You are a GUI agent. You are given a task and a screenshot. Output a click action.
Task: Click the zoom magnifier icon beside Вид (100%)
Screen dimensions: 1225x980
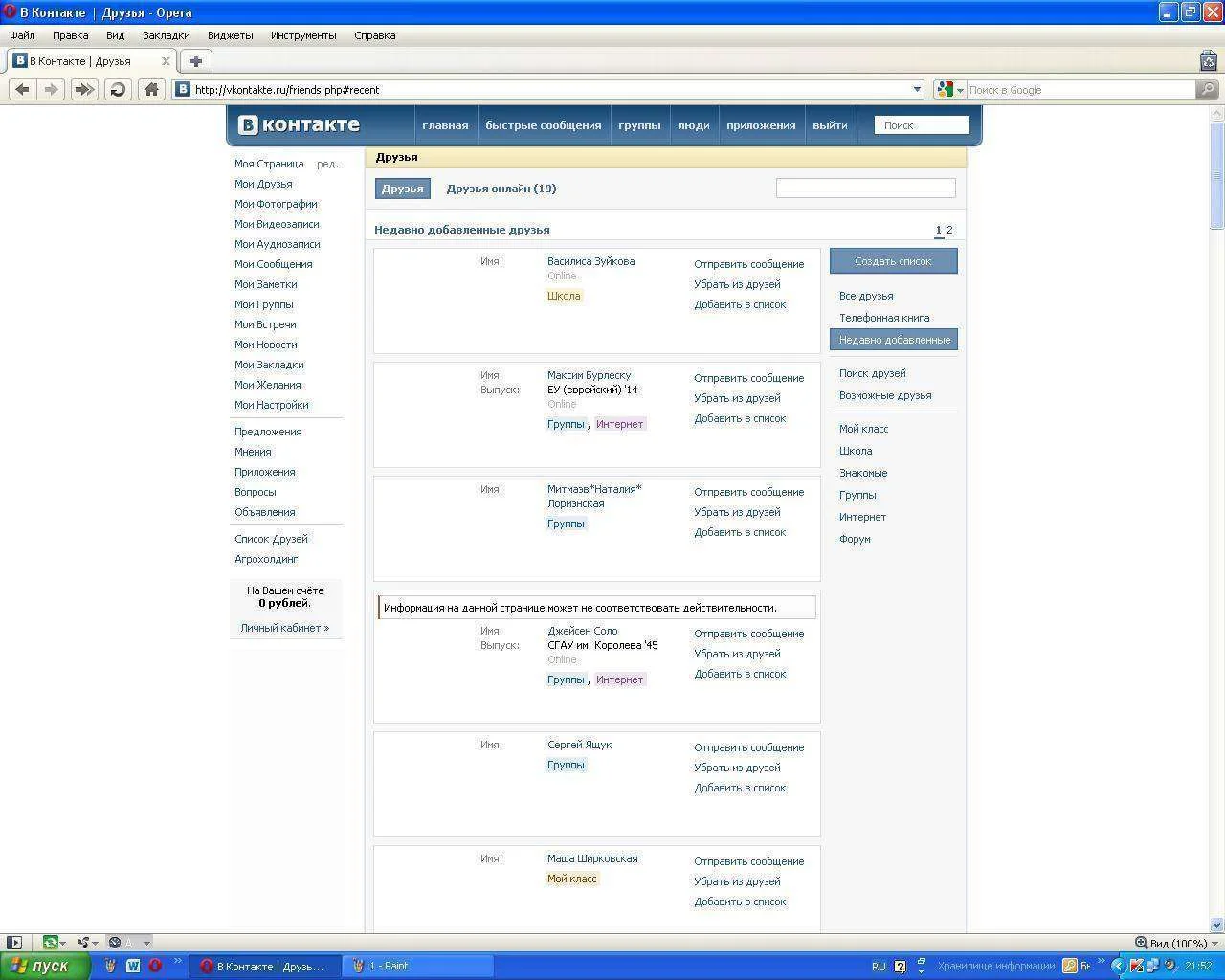(1141, 943)
